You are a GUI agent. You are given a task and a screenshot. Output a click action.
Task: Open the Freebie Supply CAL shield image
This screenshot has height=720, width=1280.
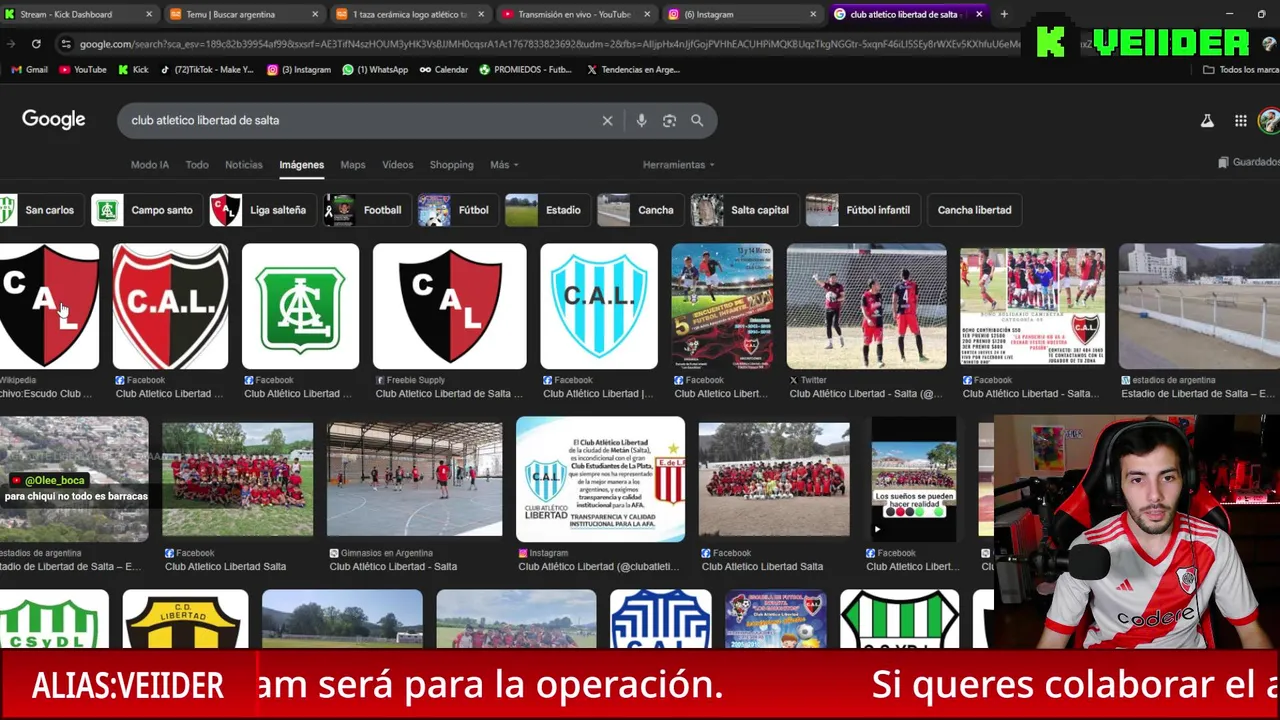[x=449, y=307]
